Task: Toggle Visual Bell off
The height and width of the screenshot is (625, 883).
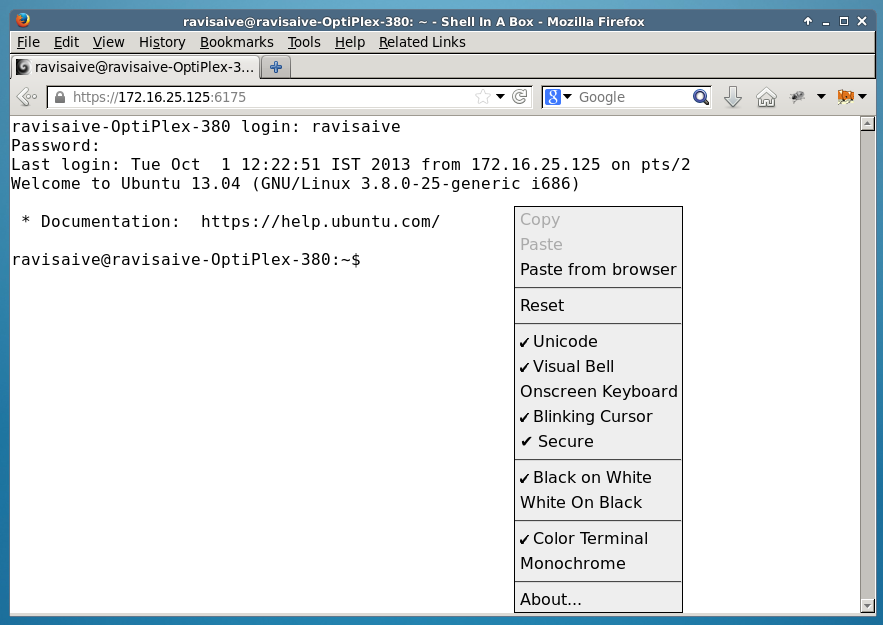Action: (569, 366)
